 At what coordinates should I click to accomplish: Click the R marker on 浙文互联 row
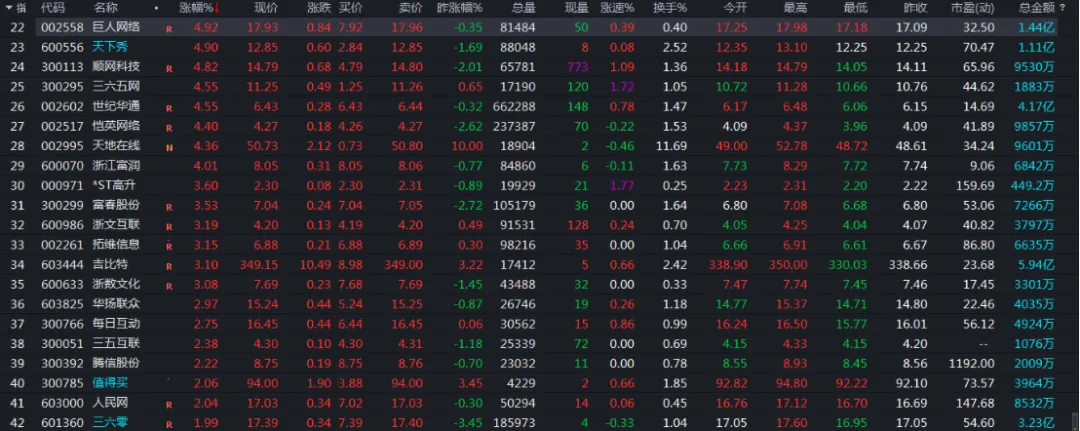point(169,227)
